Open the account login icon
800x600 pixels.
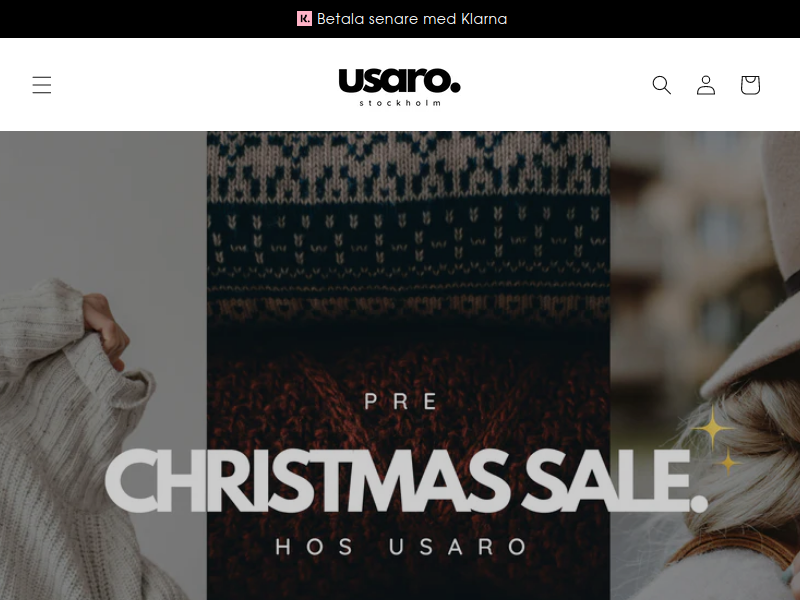tap(706, 85)
